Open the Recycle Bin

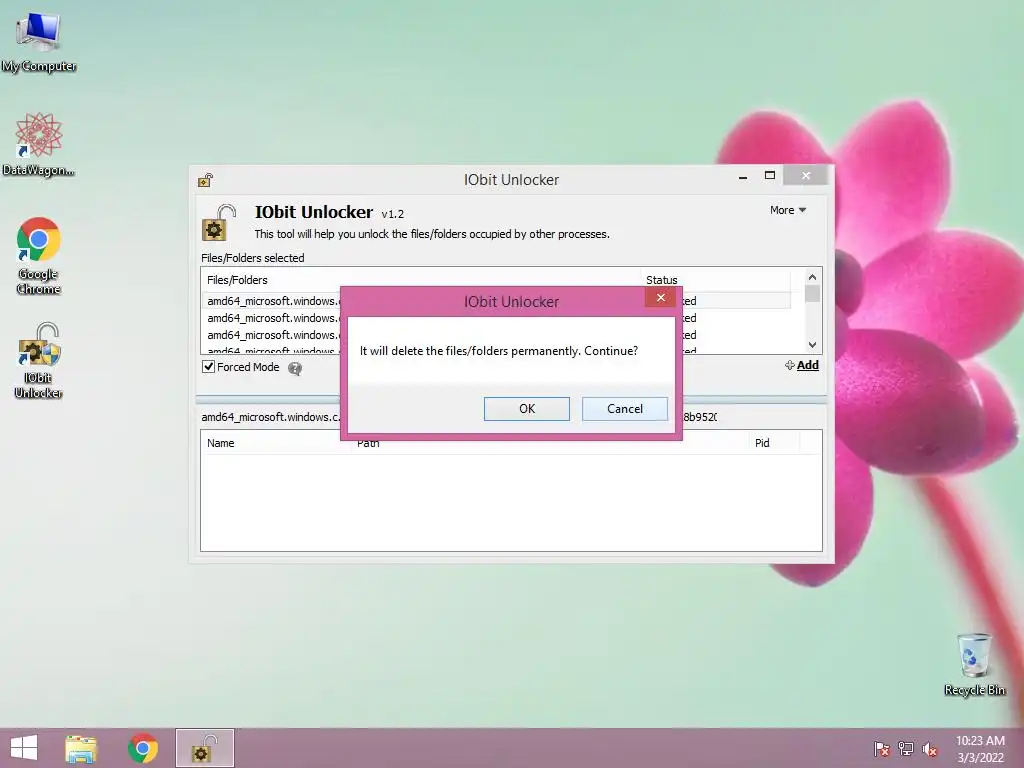click(x=974, y=664)
